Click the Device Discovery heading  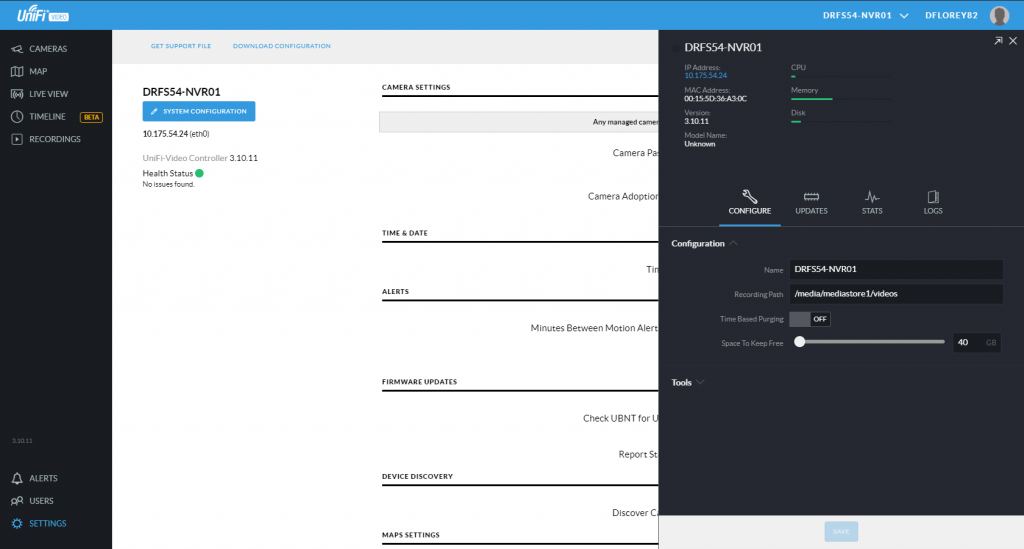417,477
